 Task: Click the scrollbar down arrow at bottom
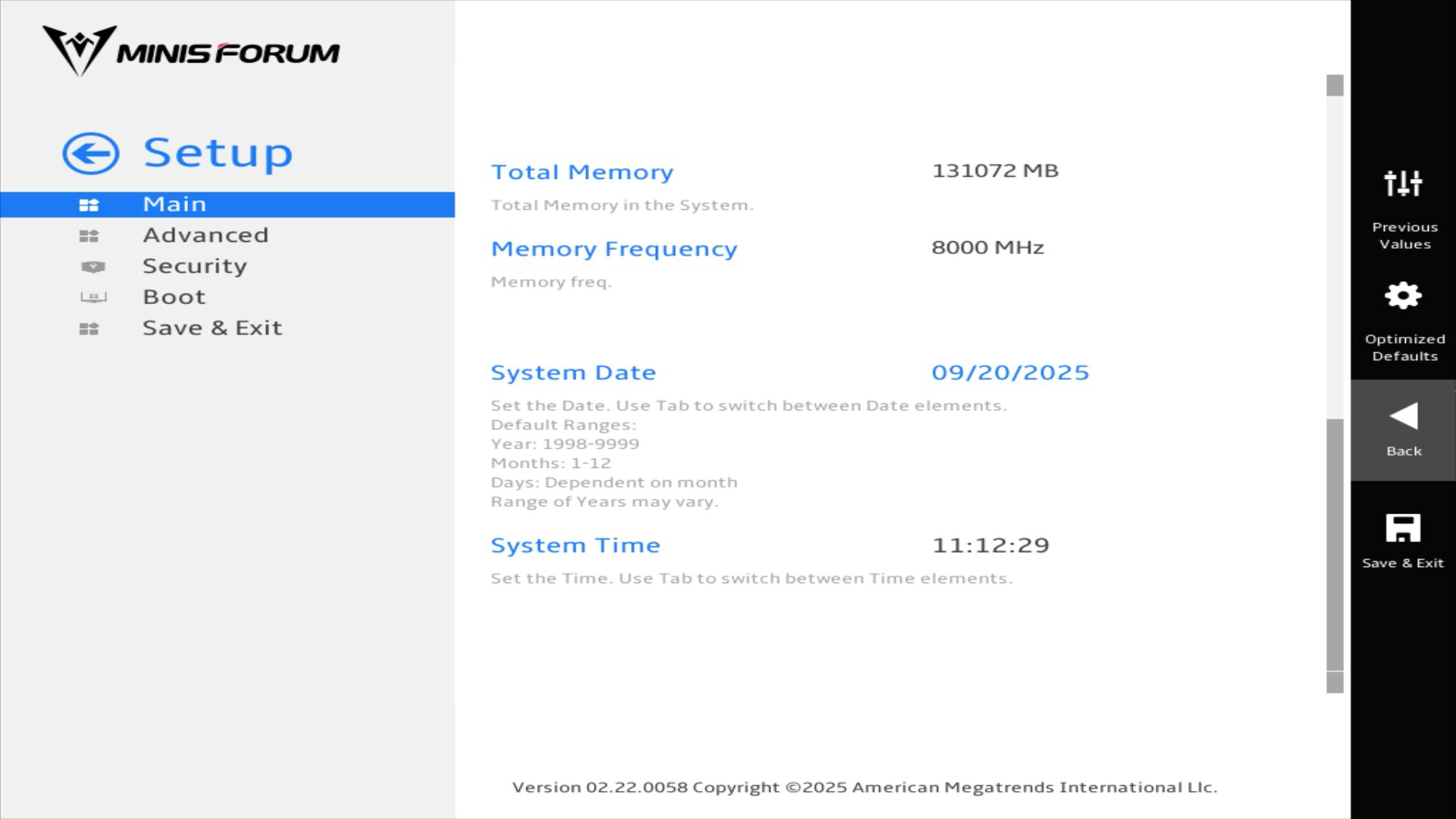pos(1335,682)
